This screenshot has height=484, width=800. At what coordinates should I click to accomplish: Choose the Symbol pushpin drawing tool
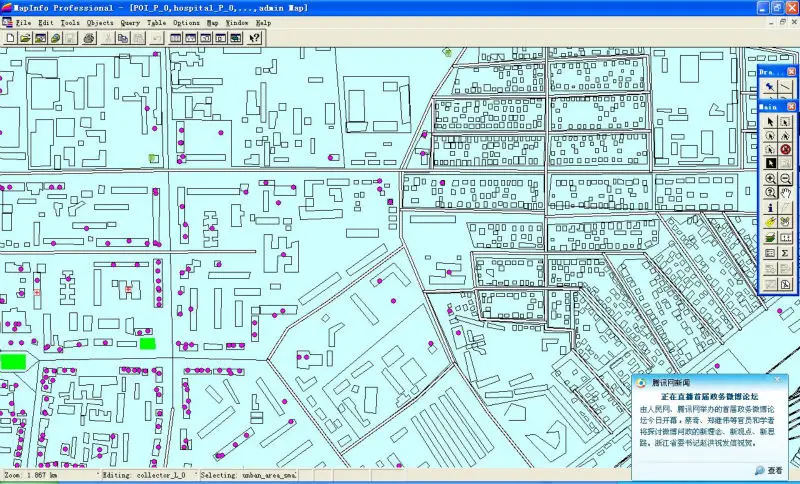point(770,87)
